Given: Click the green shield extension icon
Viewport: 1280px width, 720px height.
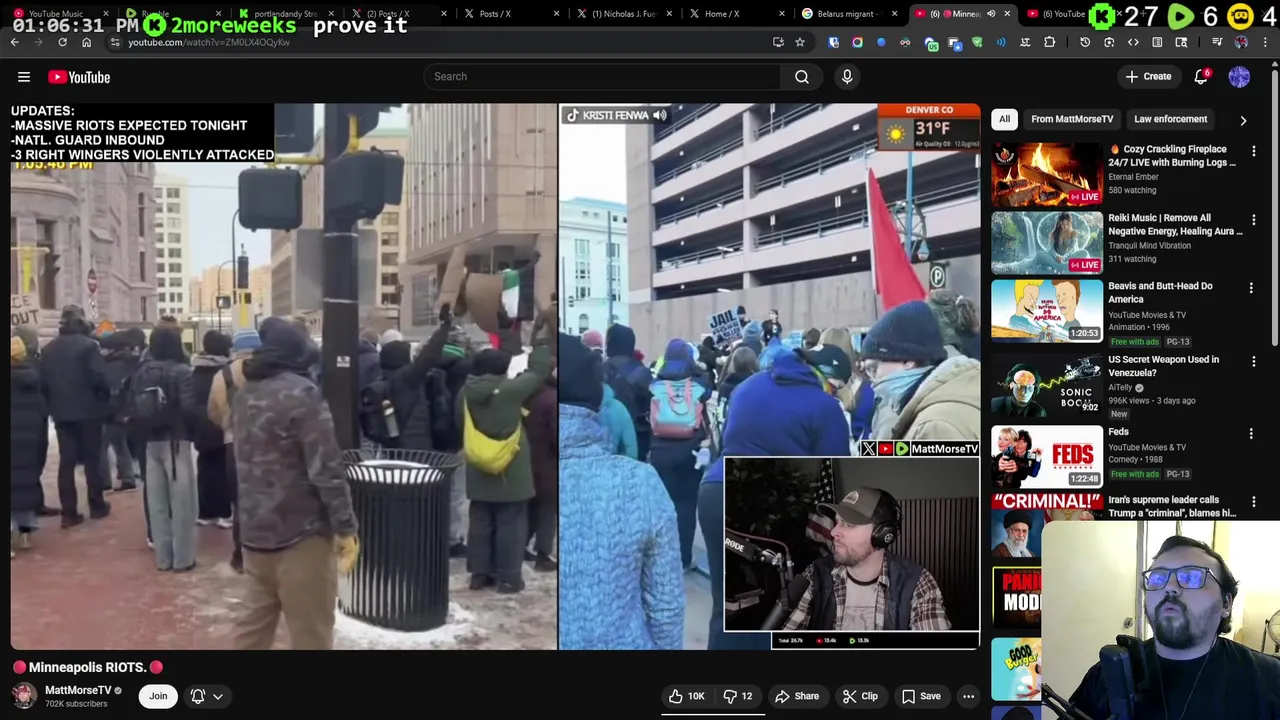Looking at the screenshot, I should pos(977,42).
